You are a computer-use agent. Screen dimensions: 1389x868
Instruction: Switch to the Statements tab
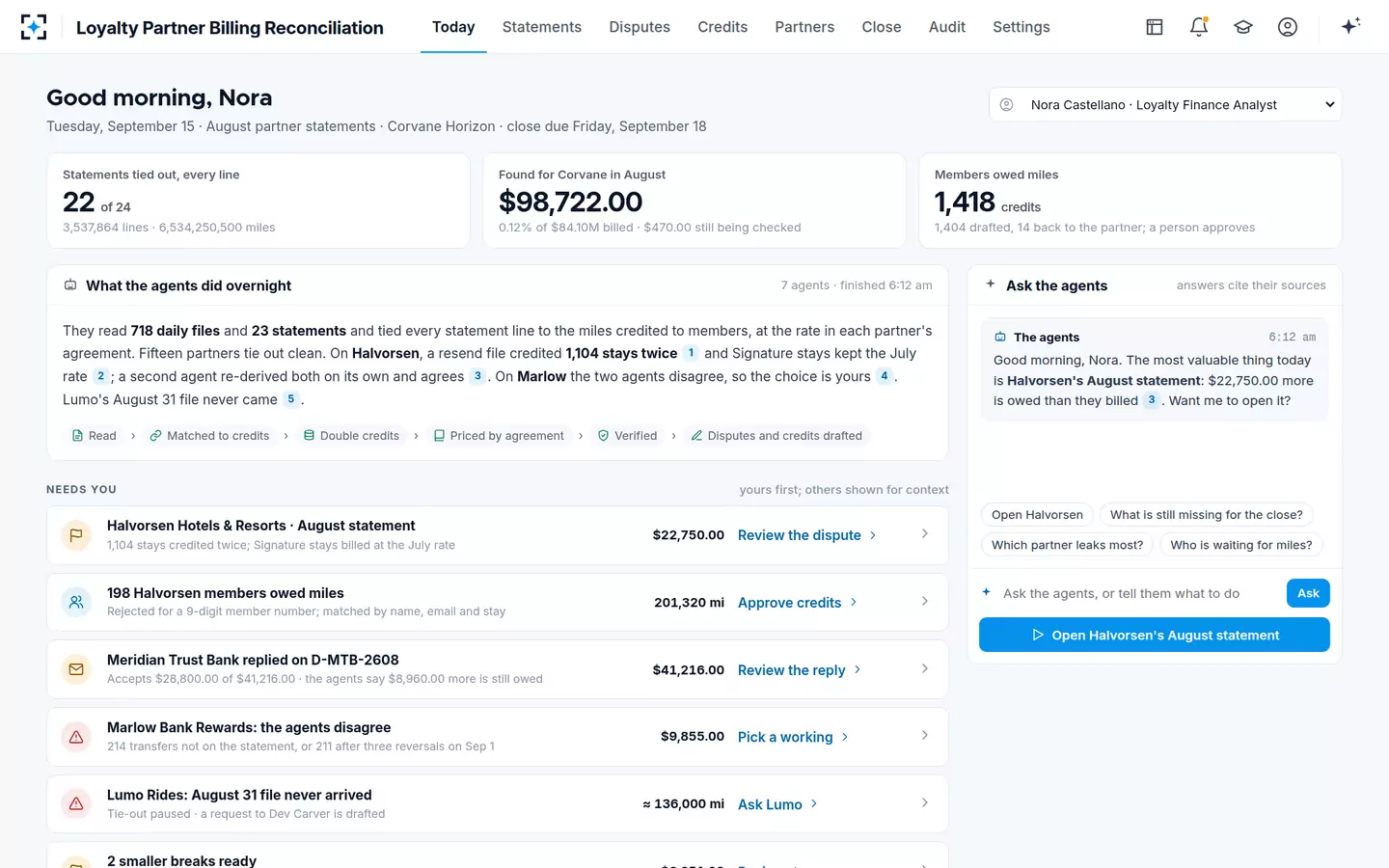coord(542,27)
